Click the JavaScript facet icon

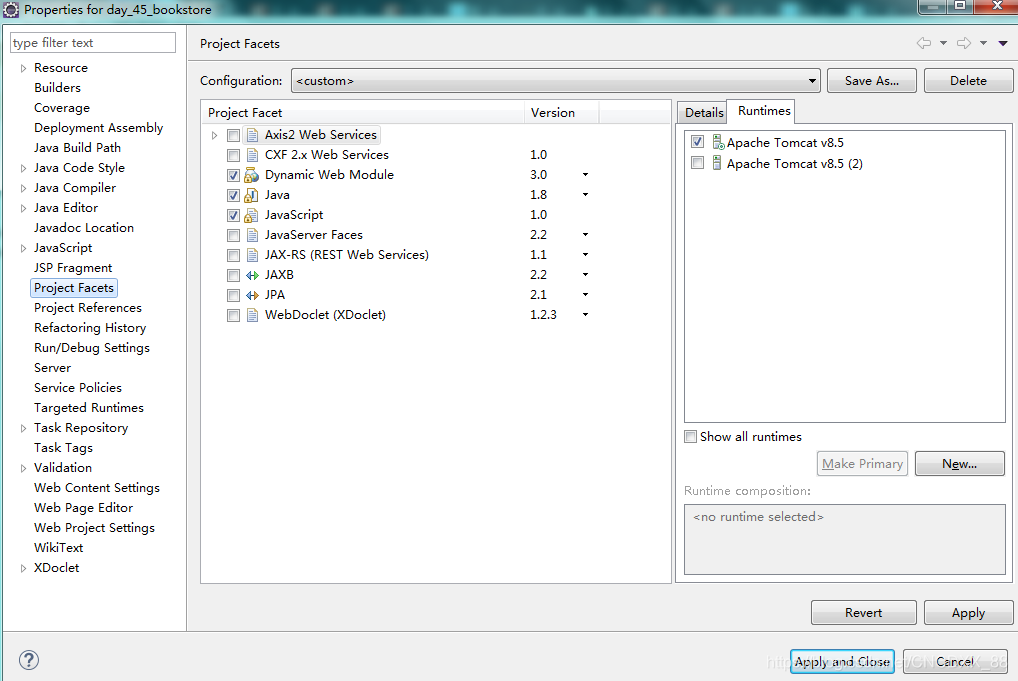(x=251, y=216)
